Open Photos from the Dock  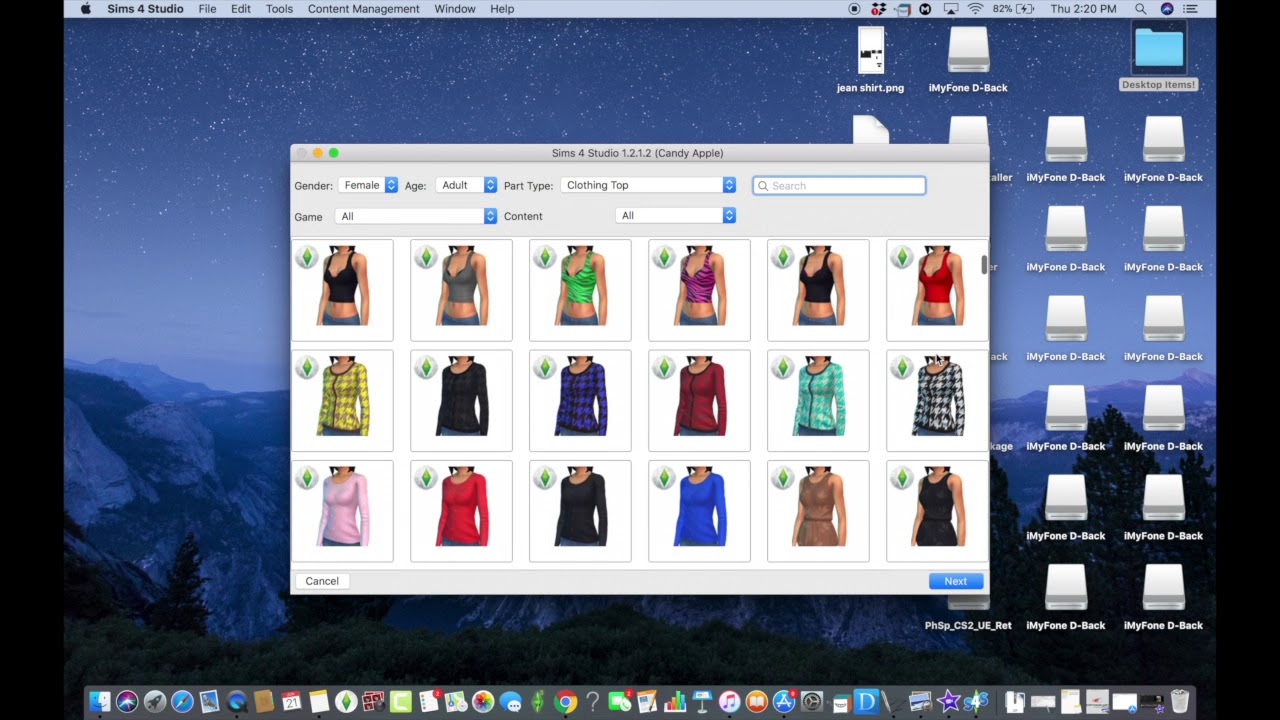(x=483, y=701)
